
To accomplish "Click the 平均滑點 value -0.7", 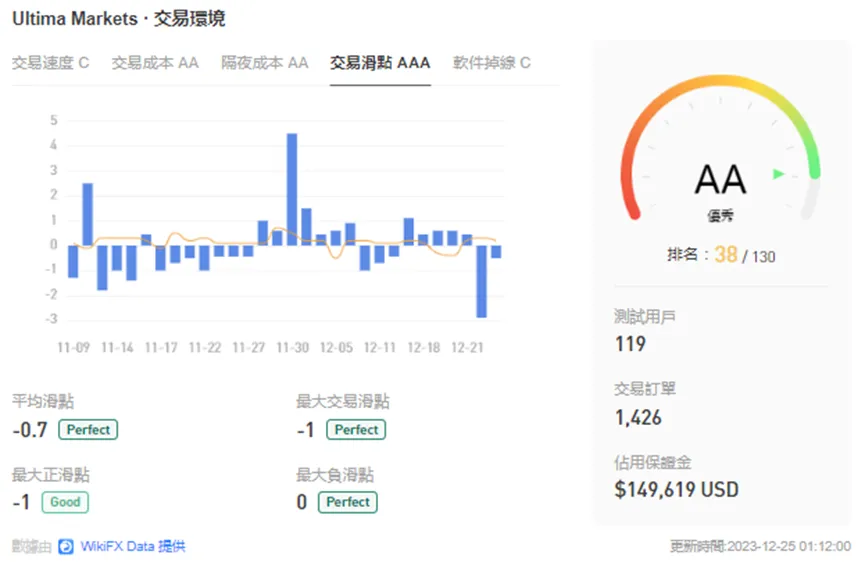I will click(x=30, y=430).
